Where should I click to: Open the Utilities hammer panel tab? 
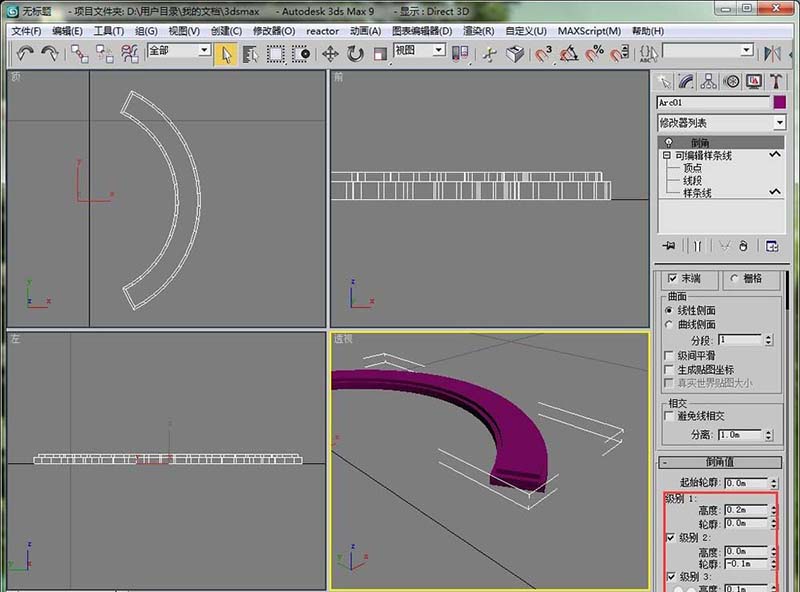pos(774,82)
